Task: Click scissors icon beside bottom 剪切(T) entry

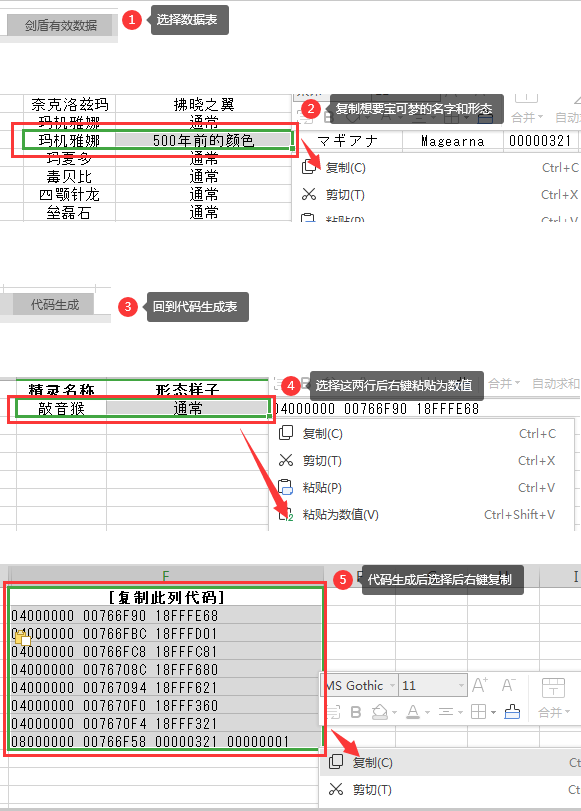Action: coord(336,789)
